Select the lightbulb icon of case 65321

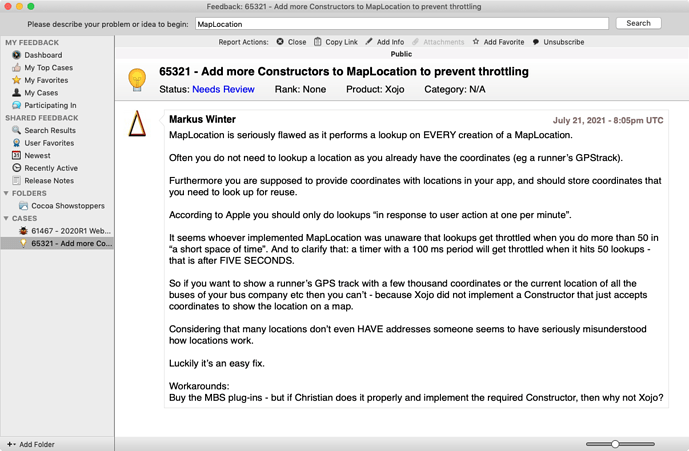pyautogui.click(x=23, y=243)
